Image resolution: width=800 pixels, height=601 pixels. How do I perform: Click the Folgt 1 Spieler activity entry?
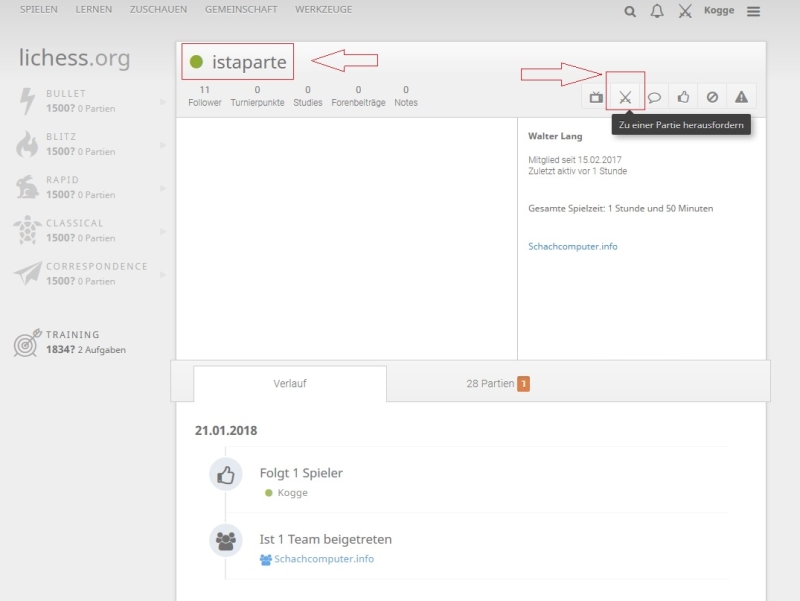tap(301, 473)
